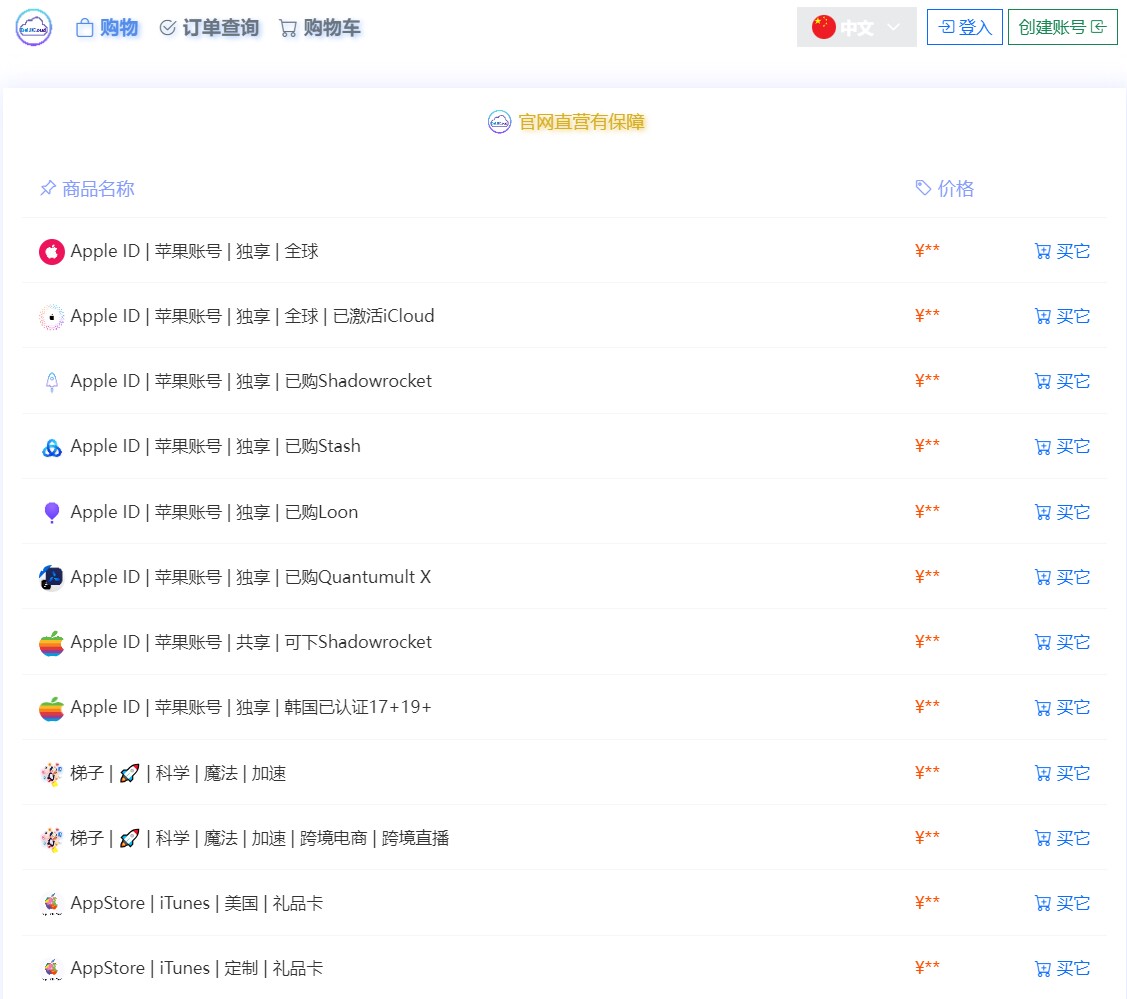Click 买它 for 跨境电商 跨境直播 item

(1062, 838)
